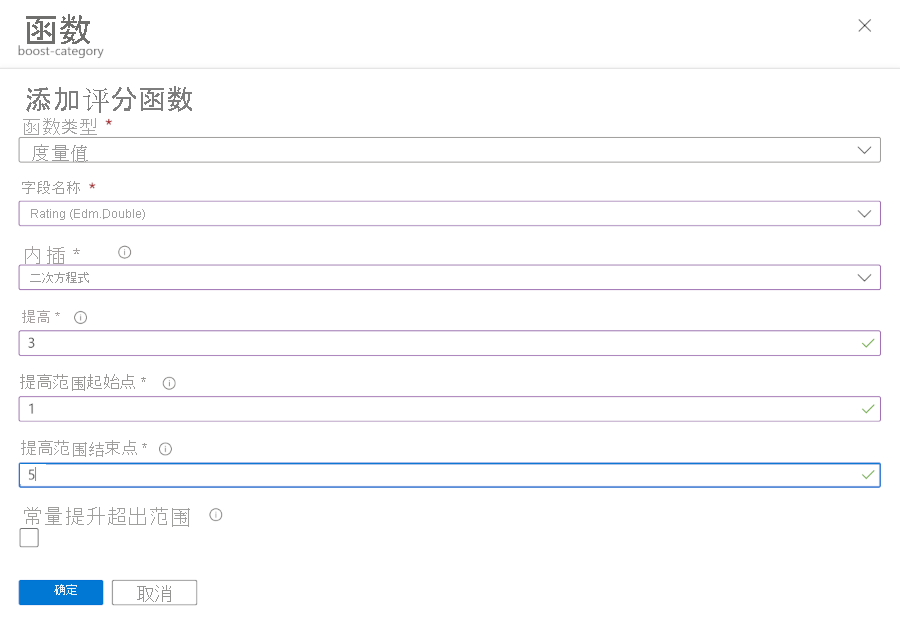The image size is (900, 618).
Task: Click the info icon next to 提高范围结束点
Action: click(165, 448)
